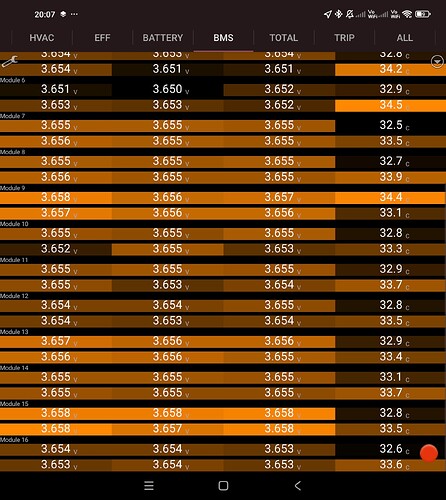Select the Module 6 label

12,80
